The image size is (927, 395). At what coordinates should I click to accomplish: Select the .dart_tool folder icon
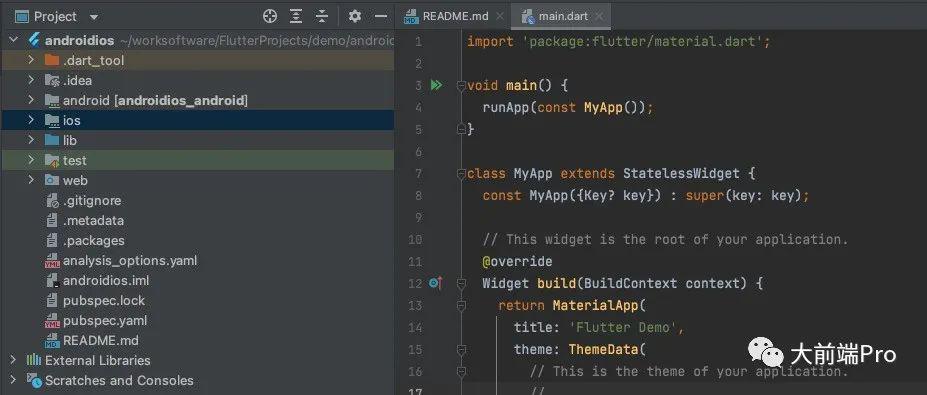point(52,60)
